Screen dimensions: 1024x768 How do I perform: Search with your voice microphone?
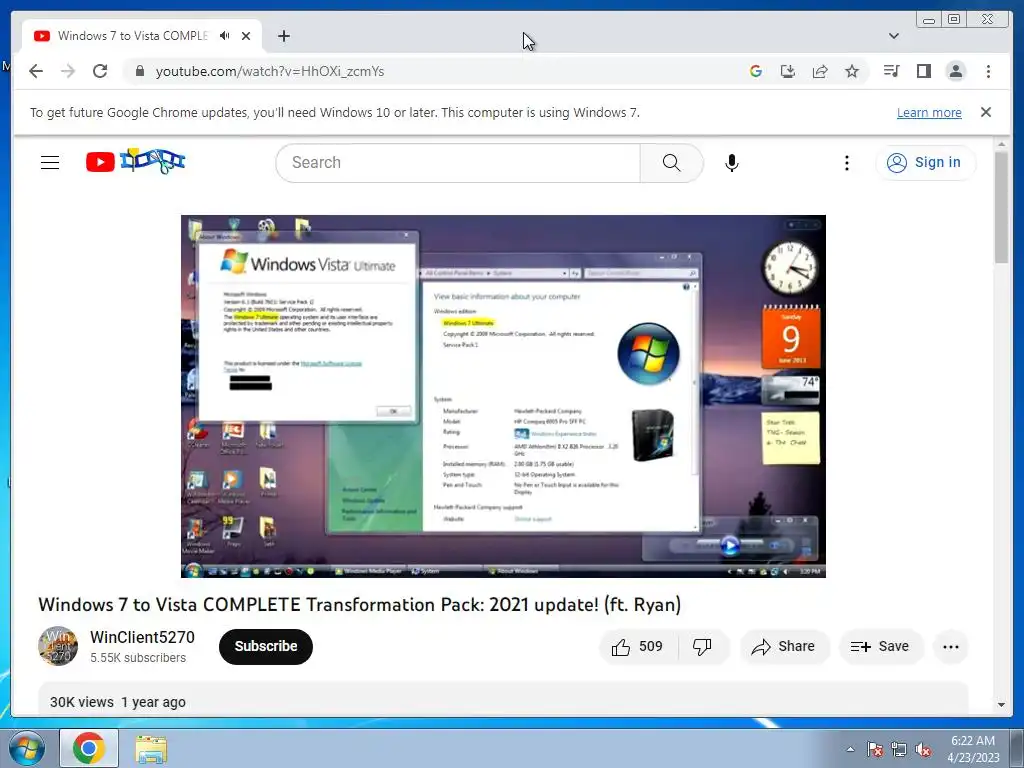click(731, 163)
